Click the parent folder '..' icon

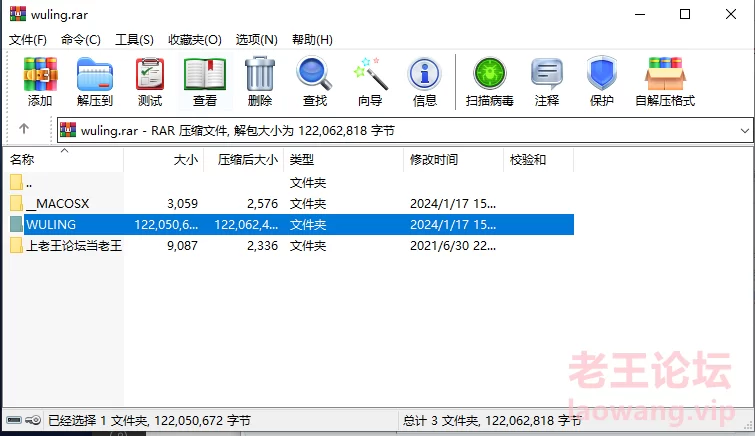tap(16, 182)
